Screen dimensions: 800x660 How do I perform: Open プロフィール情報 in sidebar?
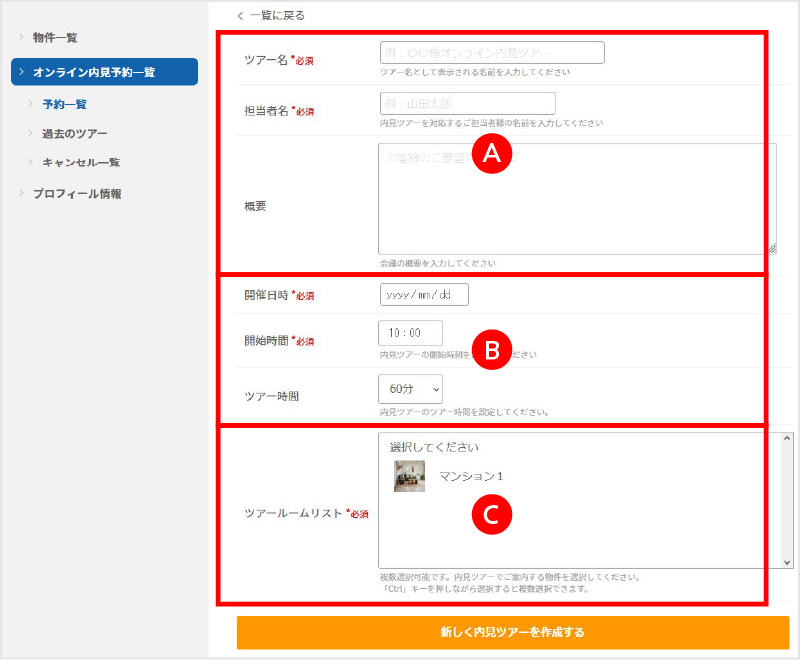point(77,194)
